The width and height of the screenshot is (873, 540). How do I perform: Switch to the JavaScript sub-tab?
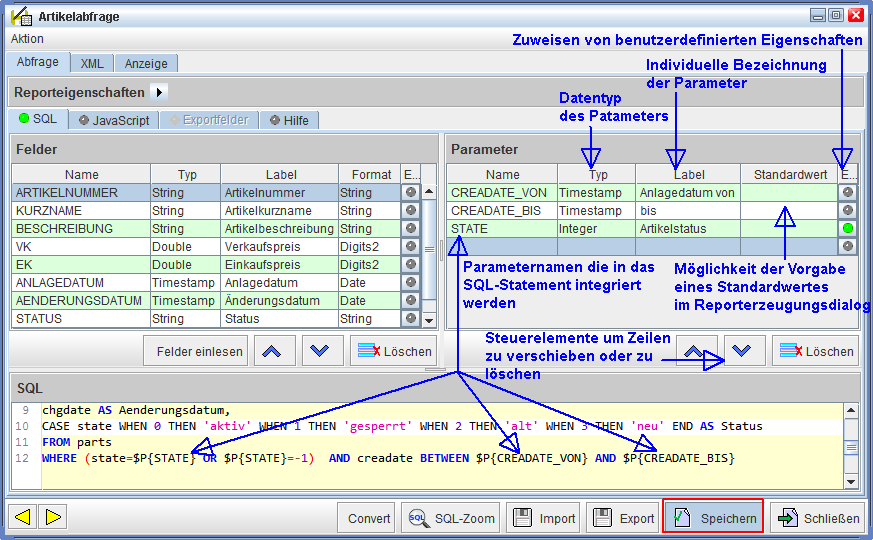113,120
